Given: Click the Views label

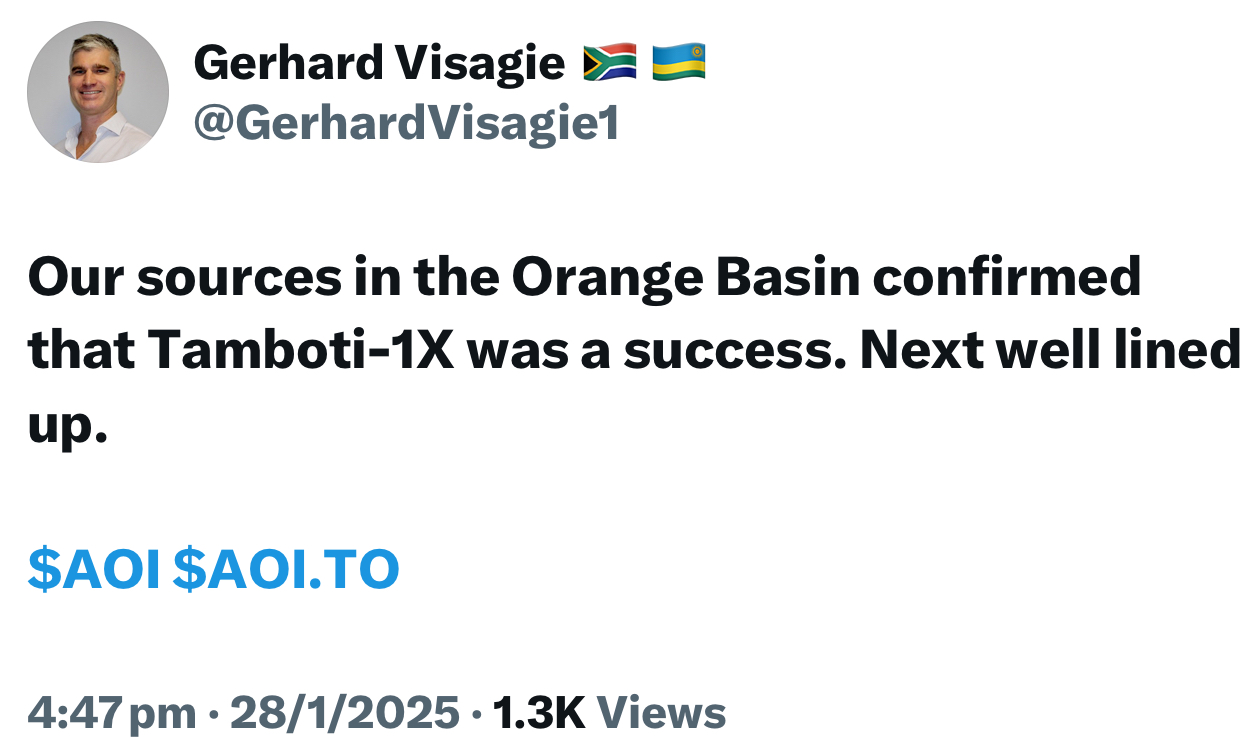Looking at the screenshot, I should pyautogui.click(x=661, y=713).
